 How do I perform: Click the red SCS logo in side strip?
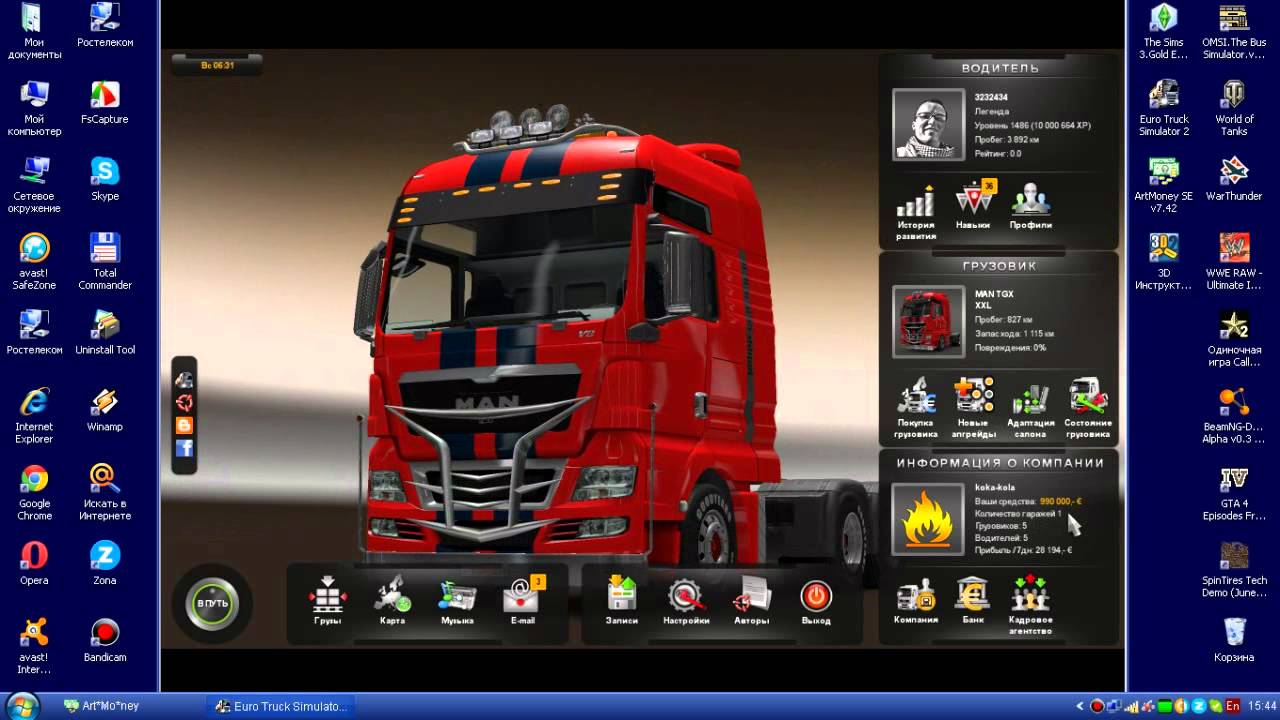(184, 402)
